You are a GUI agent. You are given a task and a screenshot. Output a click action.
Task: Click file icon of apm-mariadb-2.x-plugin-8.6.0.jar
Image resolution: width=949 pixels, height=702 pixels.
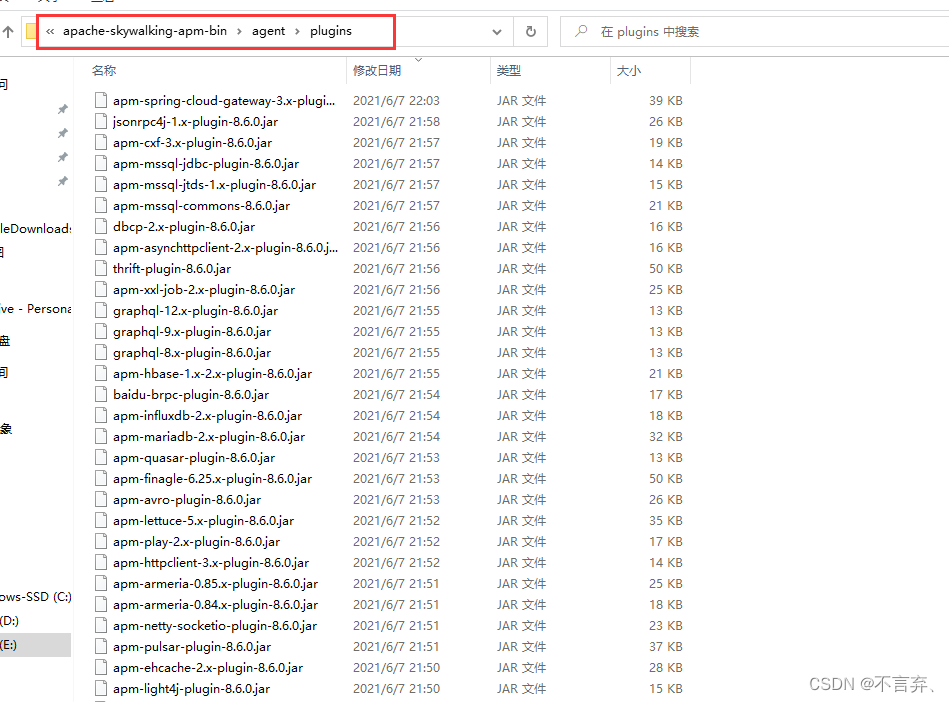[x=101, y=437]
